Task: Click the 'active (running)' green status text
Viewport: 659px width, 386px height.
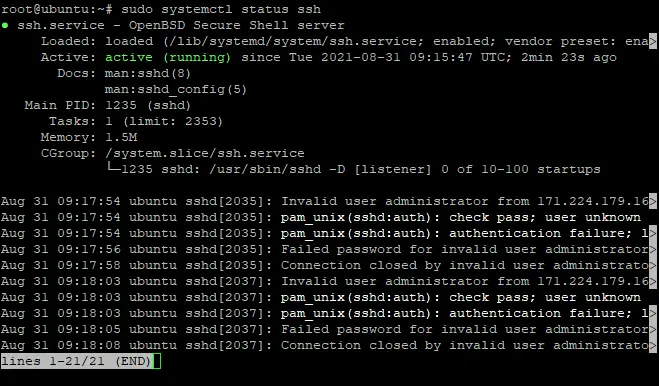Action: coord(168,57)
